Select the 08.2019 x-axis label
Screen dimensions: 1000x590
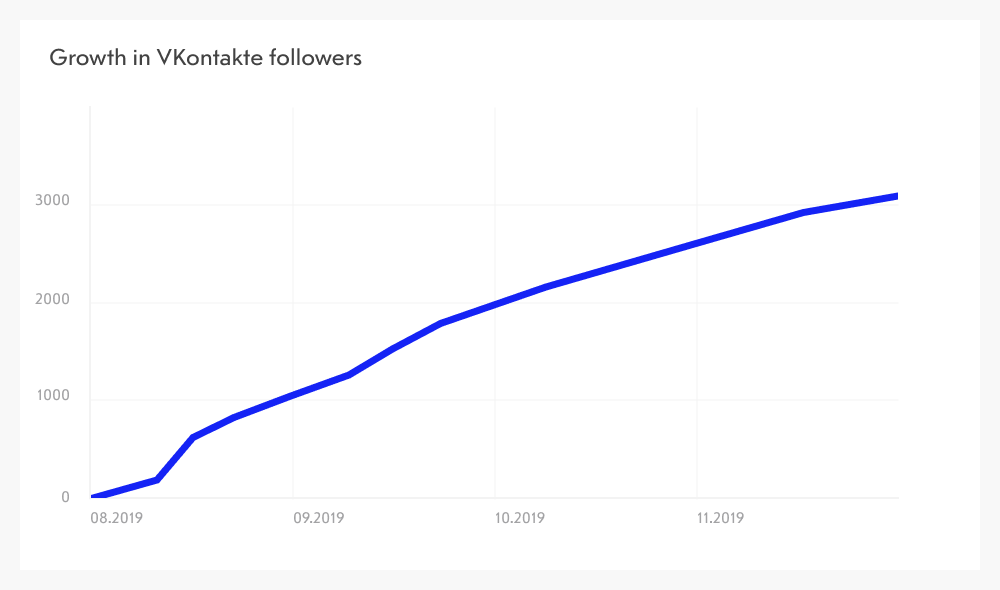(116, 518)
